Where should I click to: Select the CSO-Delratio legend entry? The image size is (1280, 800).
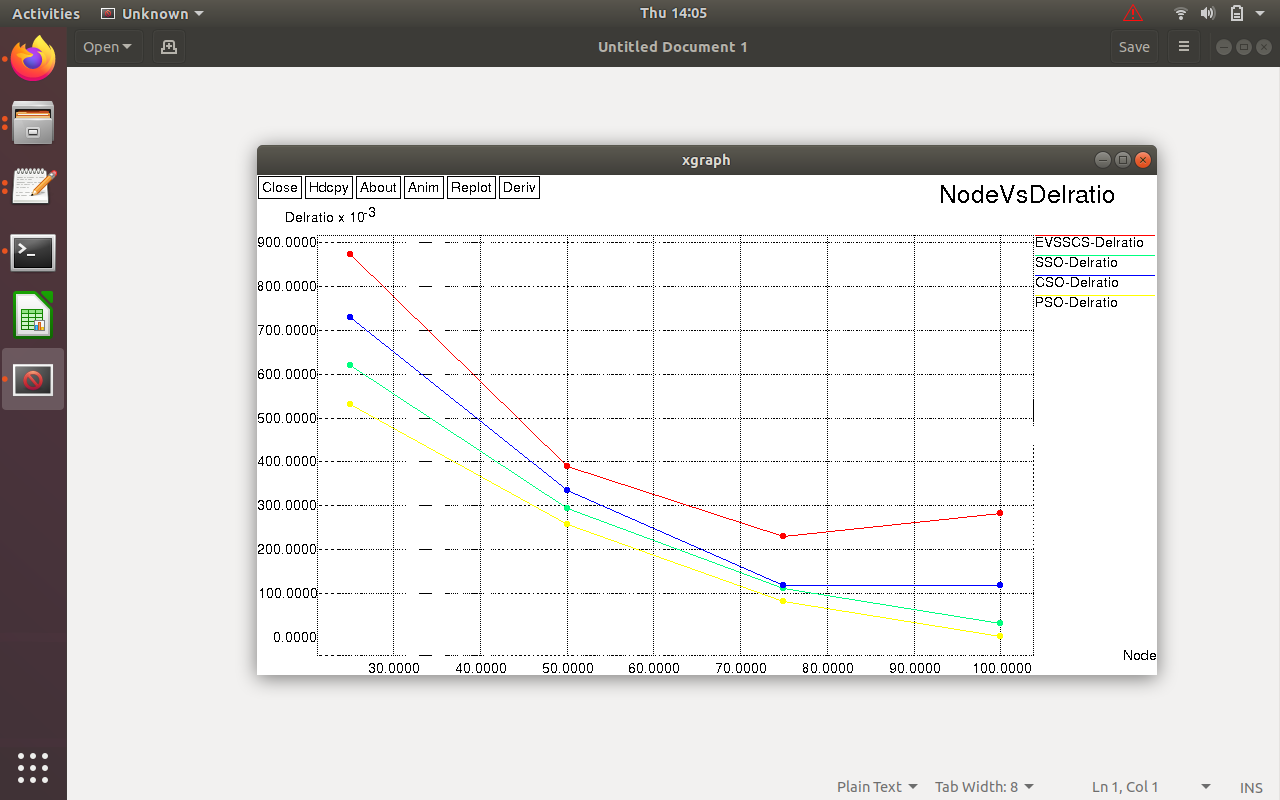click(x=1077, y=283)
